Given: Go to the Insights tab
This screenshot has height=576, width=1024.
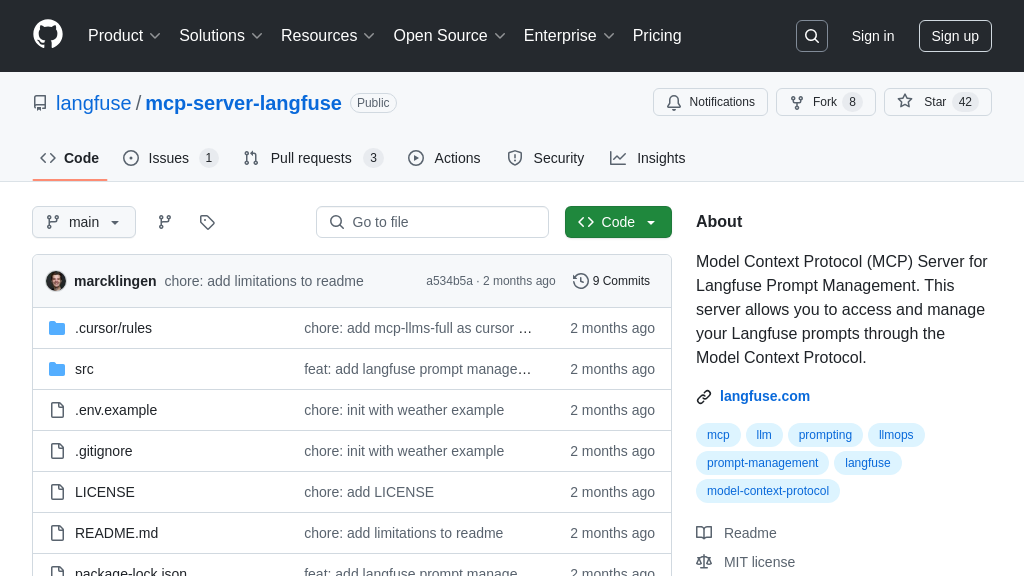Looking at the screenshot, I should coord(648,158).
